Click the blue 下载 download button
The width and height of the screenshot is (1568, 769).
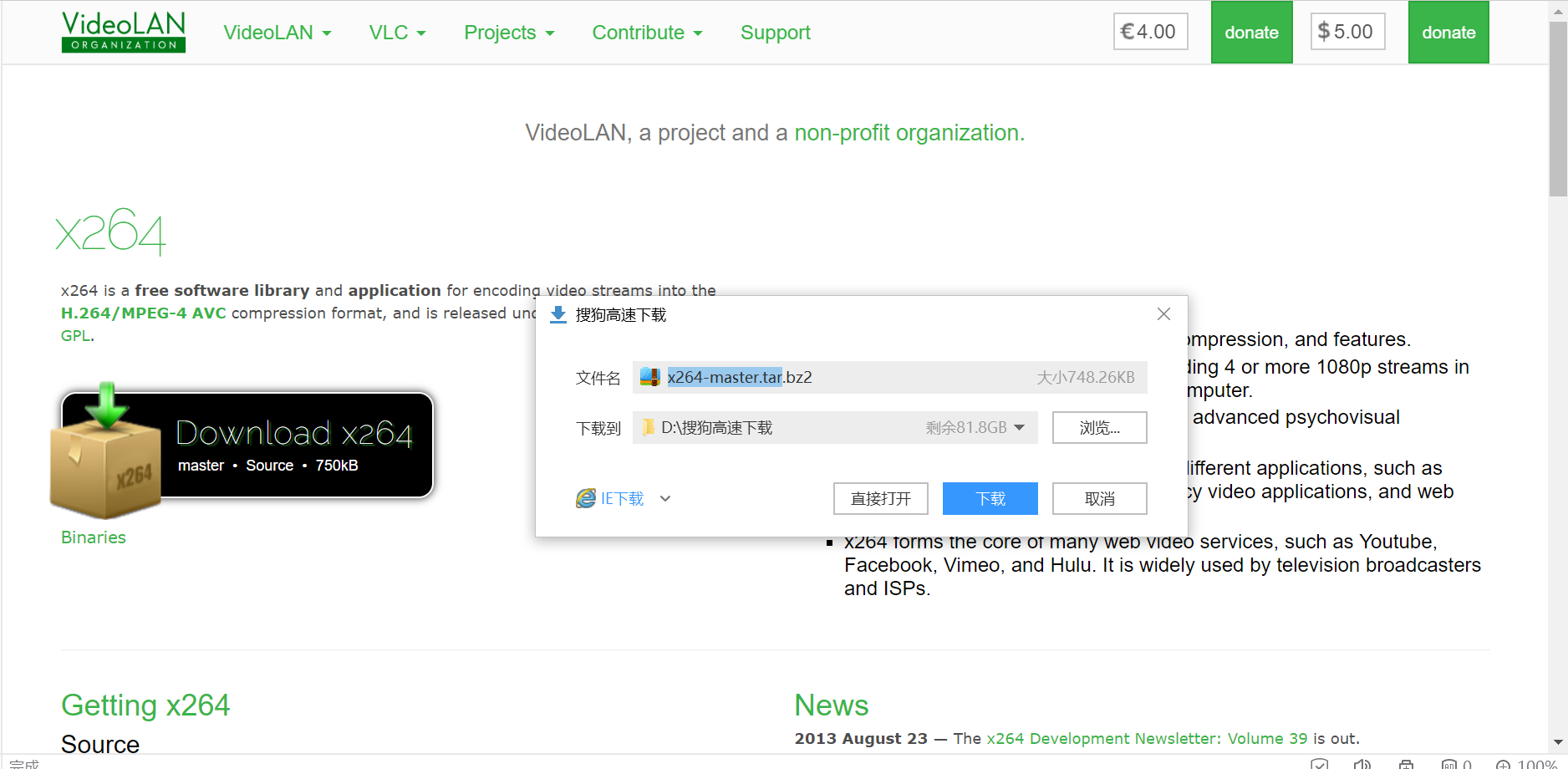(x=990, y=499)
